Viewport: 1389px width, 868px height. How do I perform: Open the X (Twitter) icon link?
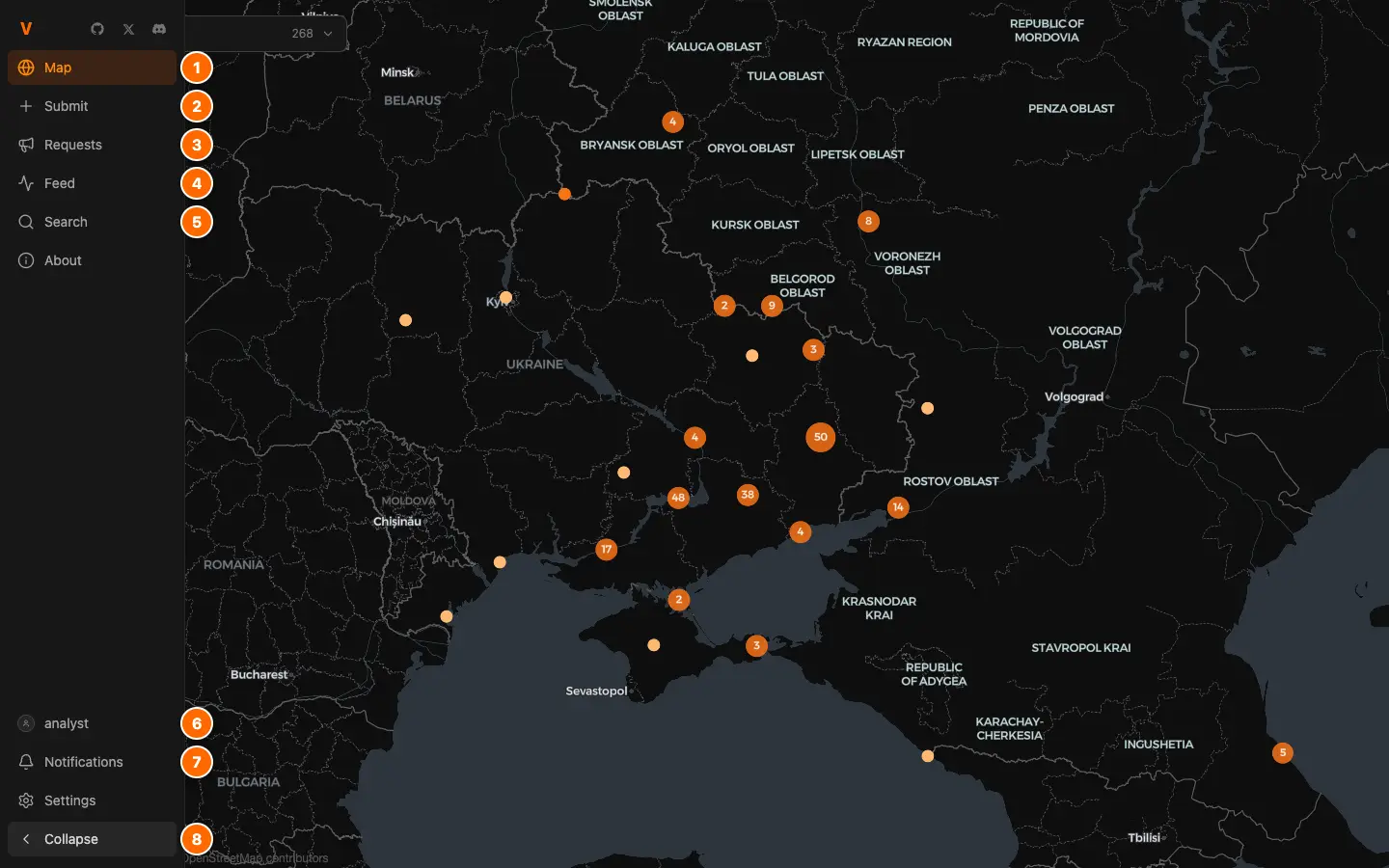pyautogui.click(x=128, y=29)
